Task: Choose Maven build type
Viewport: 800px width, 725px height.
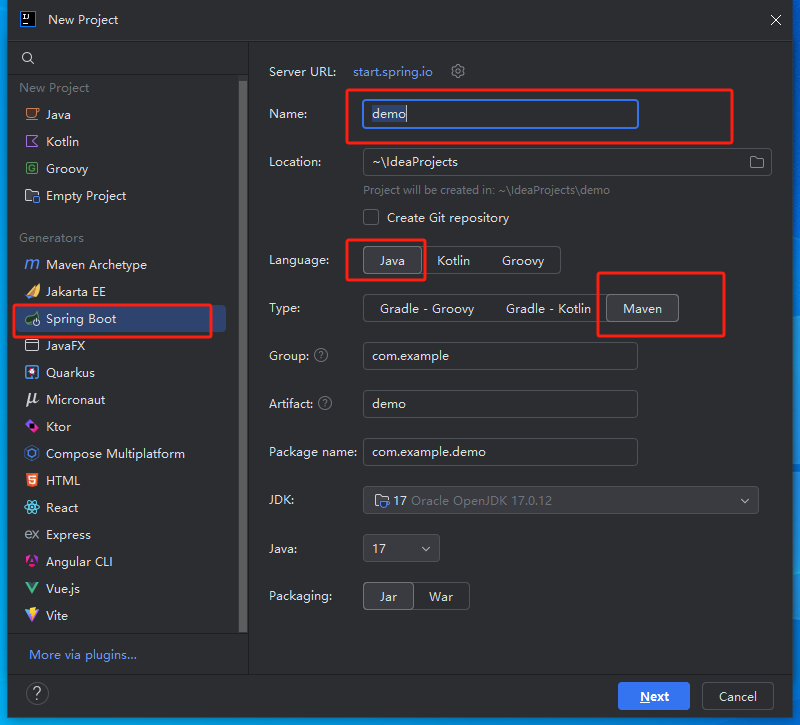Action: (x=642, y=309)
